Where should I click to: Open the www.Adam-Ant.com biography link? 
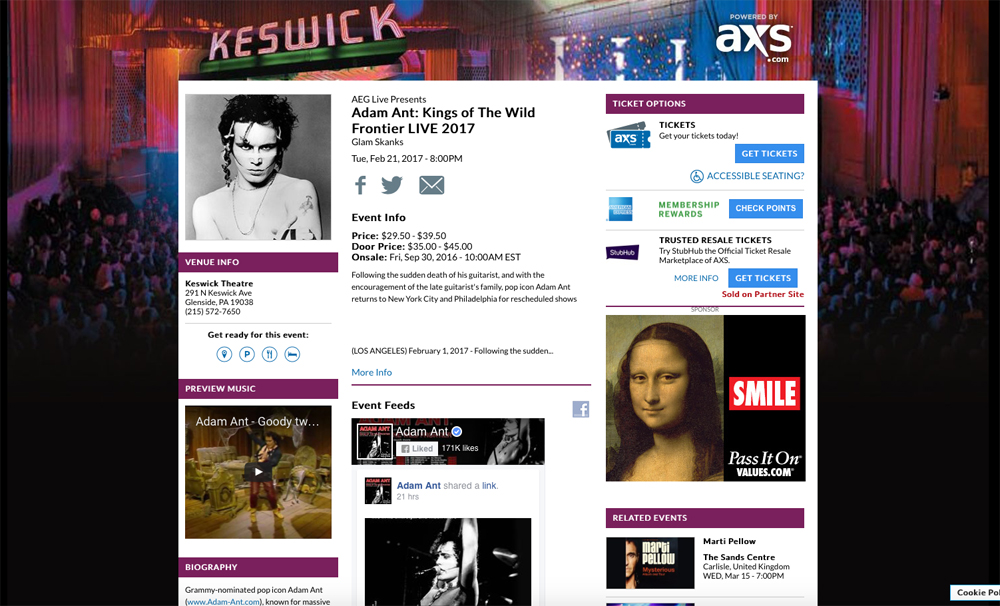tap(223, 602)
